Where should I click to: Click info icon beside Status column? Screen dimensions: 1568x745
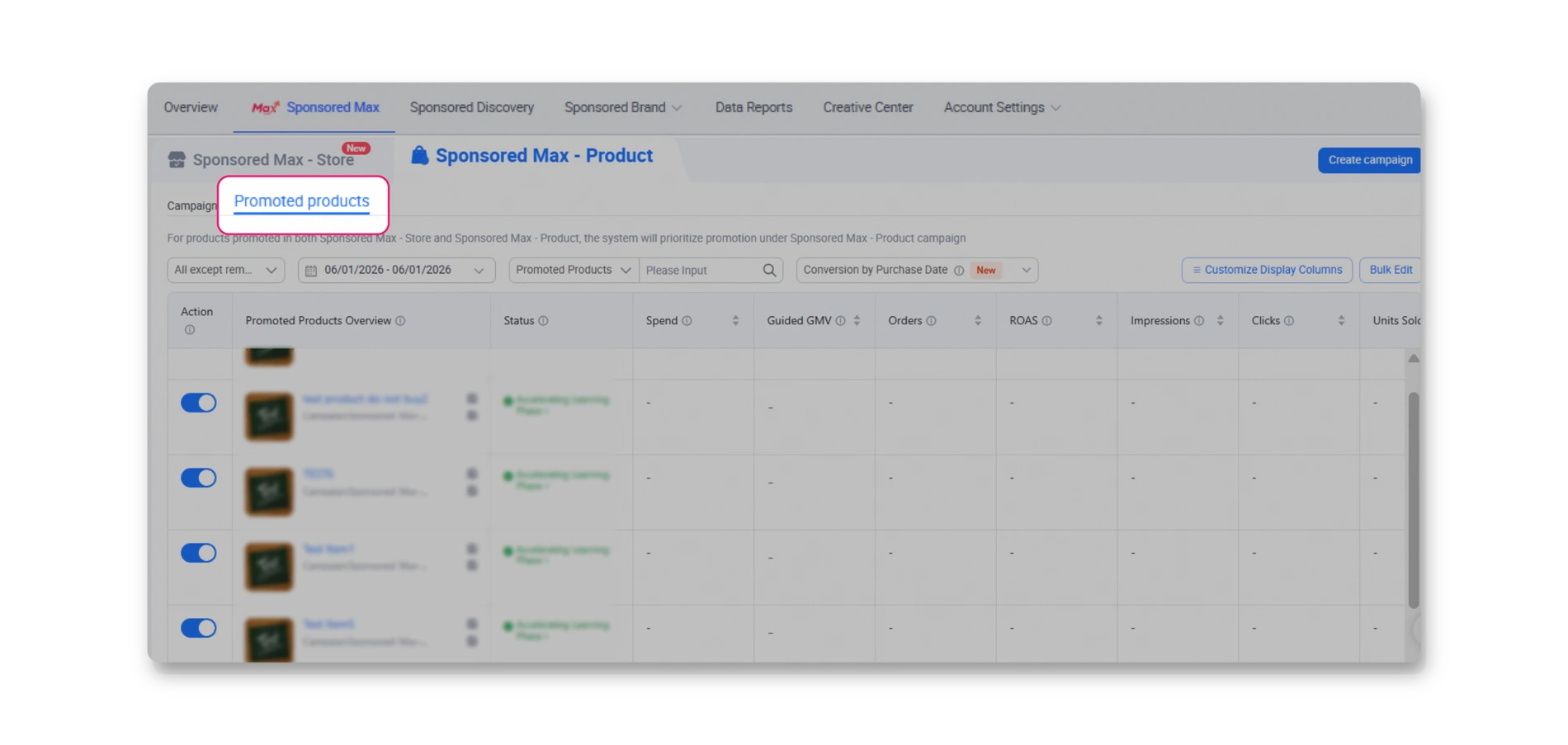[543, 321]
